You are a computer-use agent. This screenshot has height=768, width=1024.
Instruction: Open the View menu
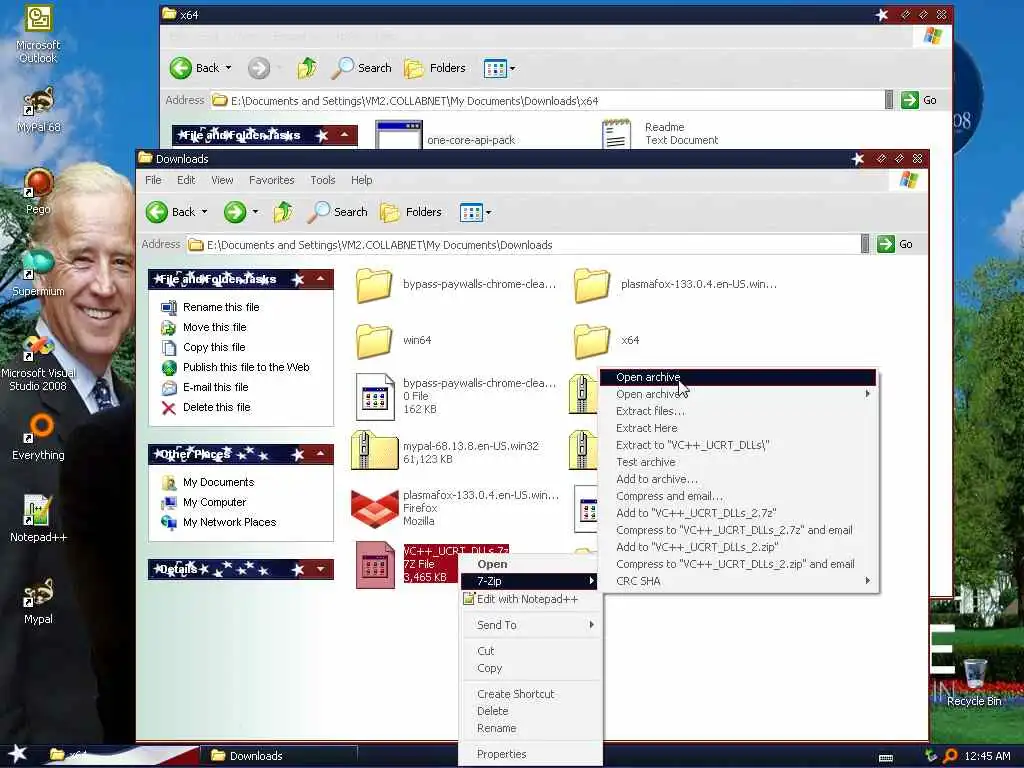coord(222,180)
